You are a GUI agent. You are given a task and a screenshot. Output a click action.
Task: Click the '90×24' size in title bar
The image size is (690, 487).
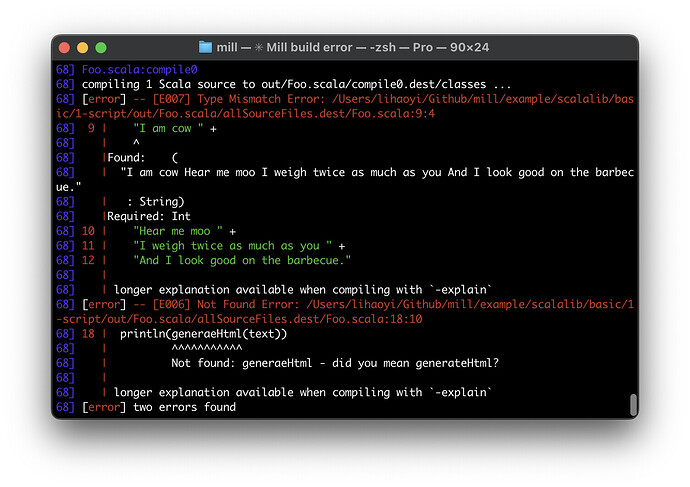click(470, 47)
